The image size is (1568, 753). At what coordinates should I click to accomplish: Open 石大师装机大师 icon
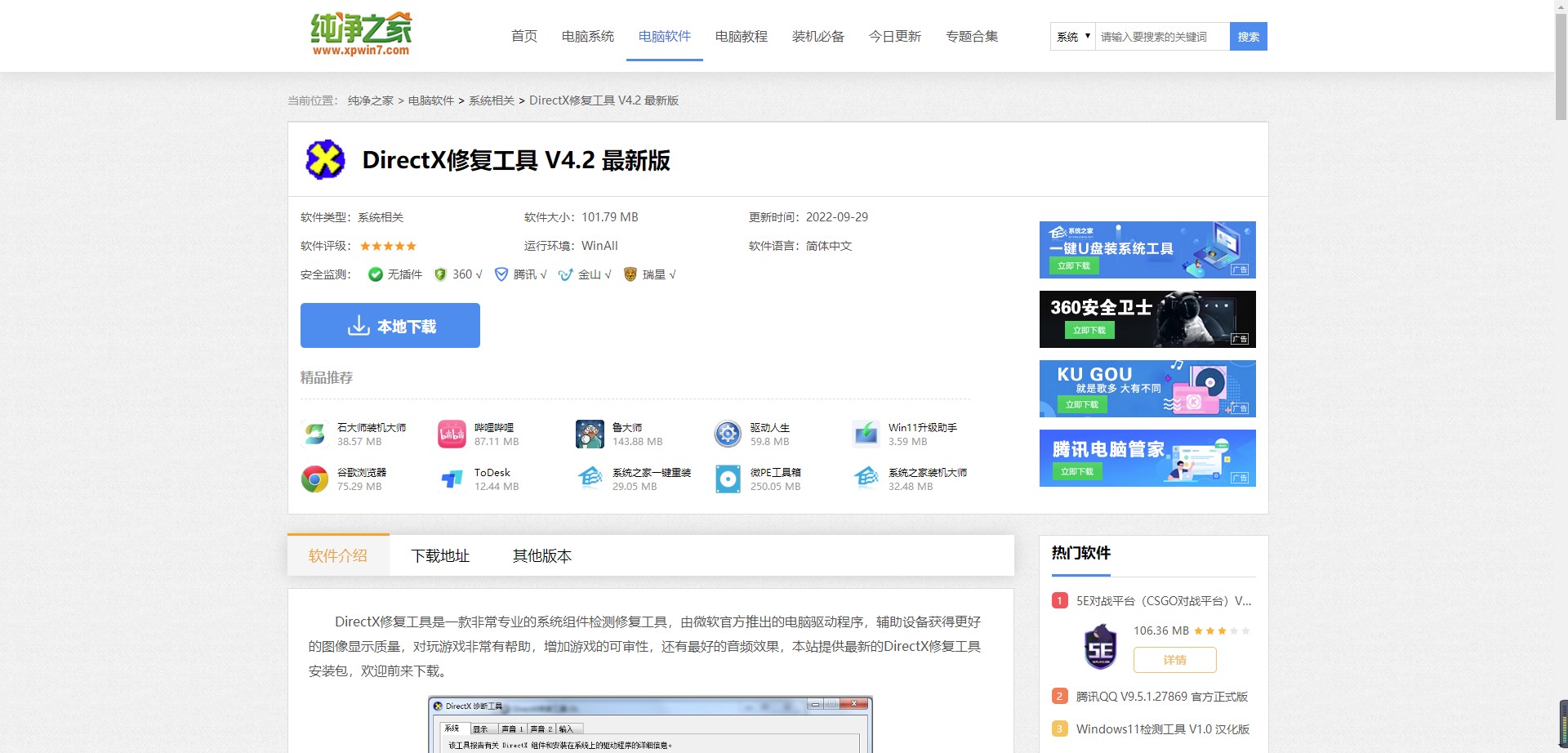click(314, 434)
